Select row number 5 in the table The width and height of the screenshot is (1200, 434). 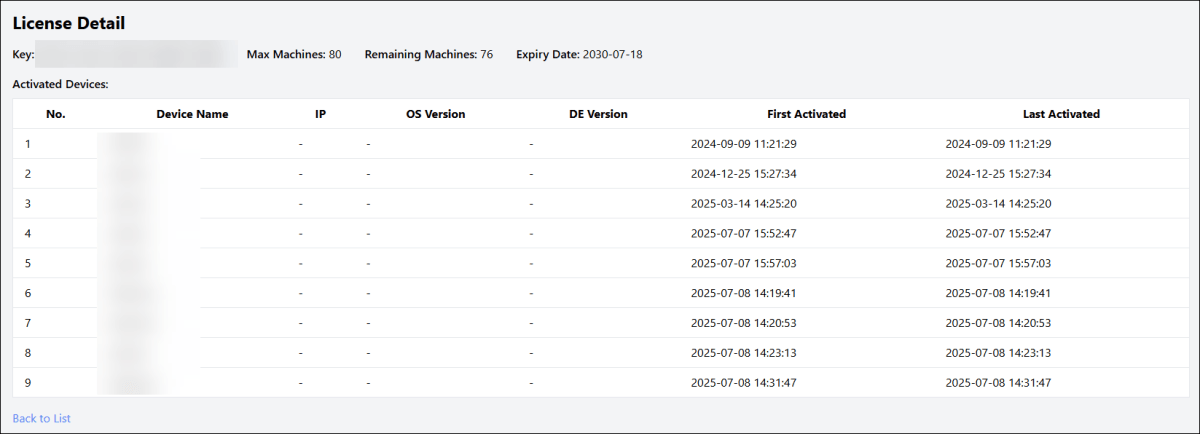coord(28,263)
